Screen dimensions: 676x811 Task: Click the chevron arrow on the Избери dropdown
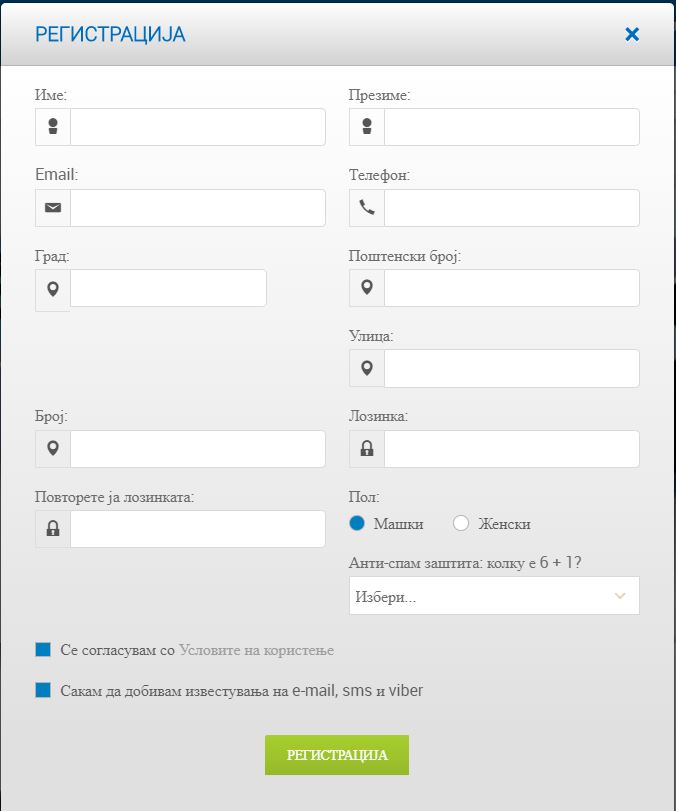pyautogui.click(x=620, y=596)
